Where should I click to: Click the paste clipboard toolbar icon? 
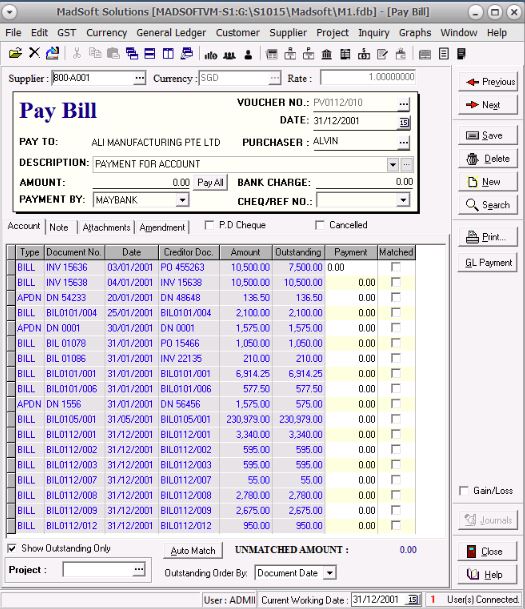pyautogui.click(x=113, y=53)
